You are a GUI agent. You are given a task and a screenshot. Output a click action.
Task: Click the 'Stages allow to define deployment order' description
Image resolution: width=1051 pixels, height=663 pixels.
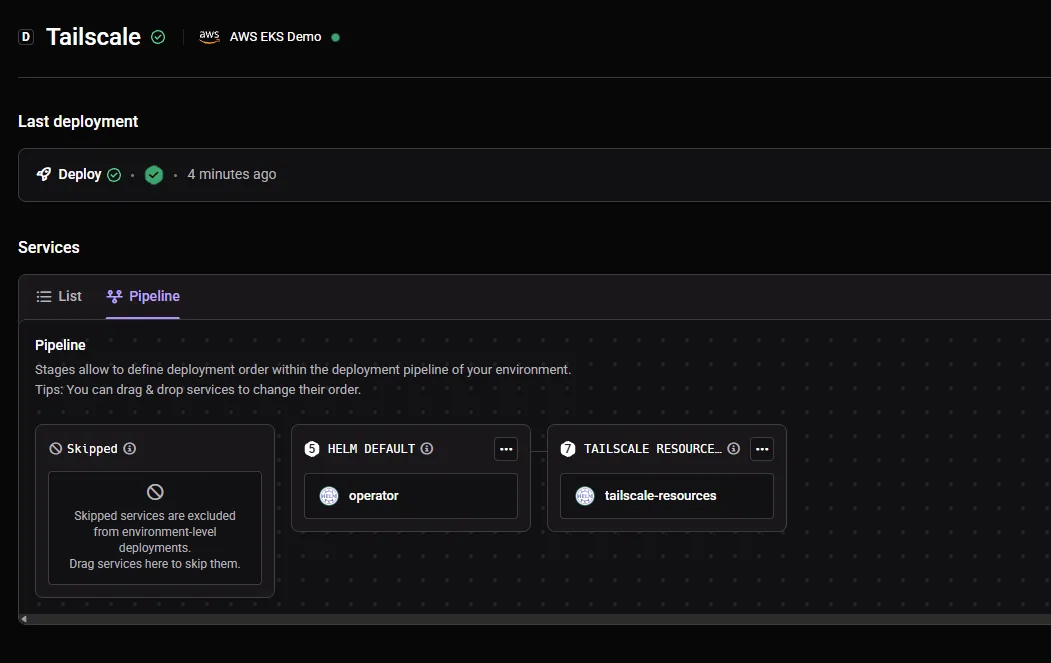click(303, 369)
